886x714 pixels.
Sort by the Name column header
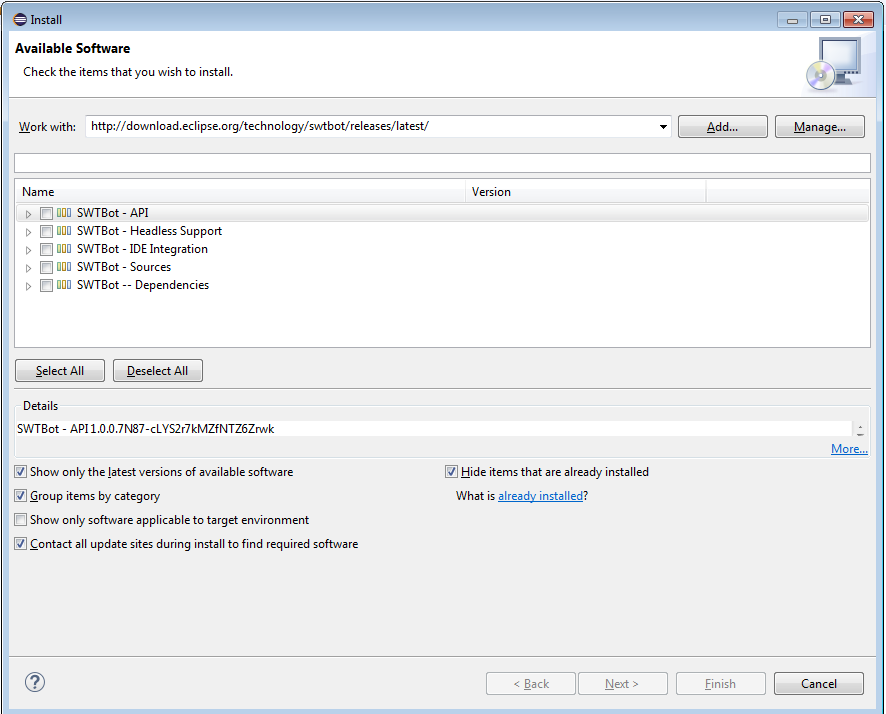(x=240, y=192)
